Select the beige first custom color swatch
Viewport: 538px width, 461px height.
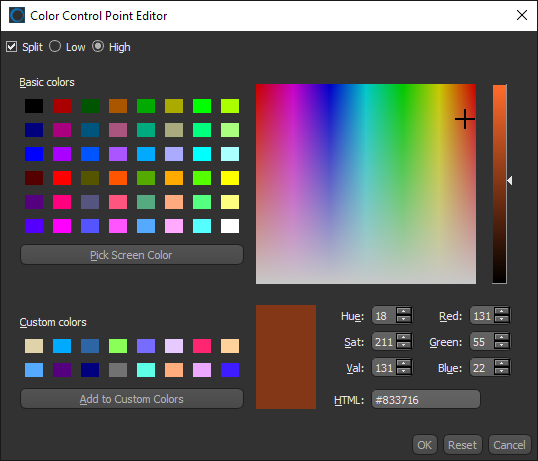34,346
